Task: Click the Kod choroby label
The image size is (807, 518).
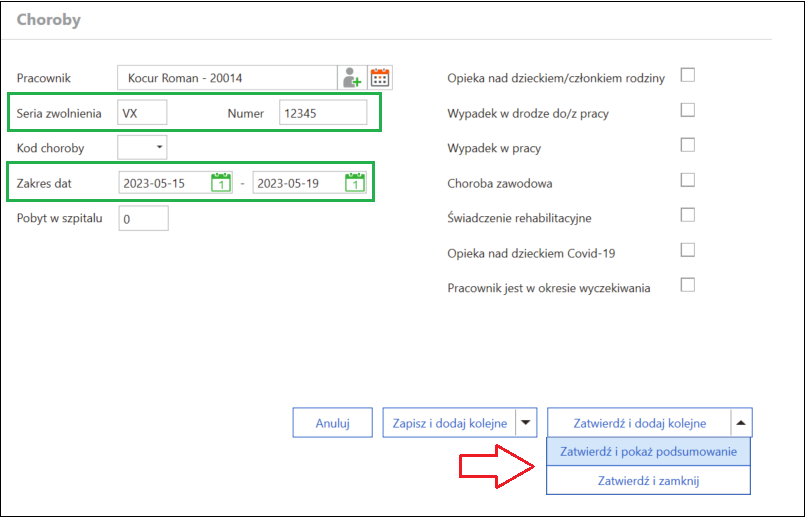Action: 50,148
